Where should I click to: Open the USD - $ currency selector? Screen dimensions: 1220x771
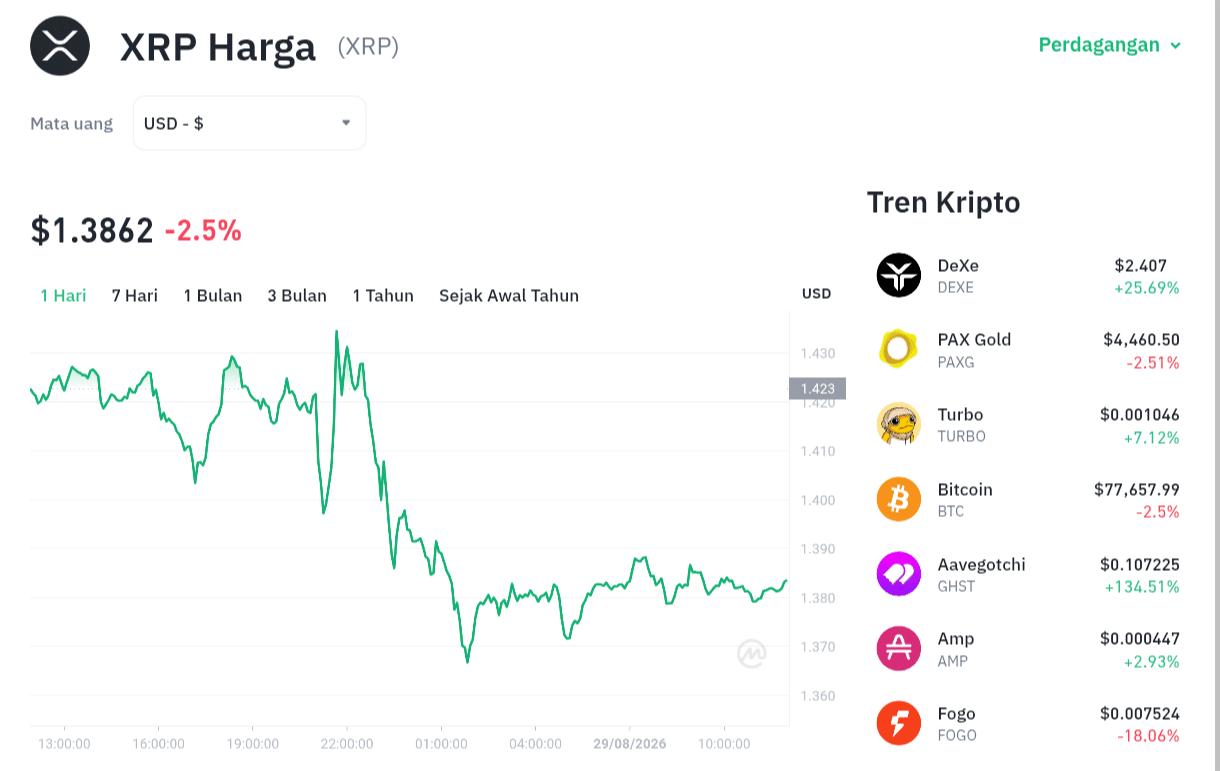tap(250, 123)
